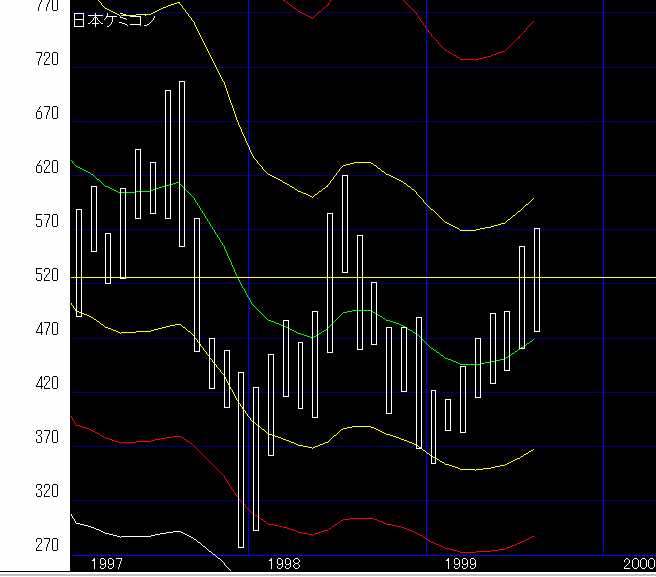Click the candlestick bar dropping lowest near 270
Image resolution: width=656 pixels, height=577 pixels.
[x=241, y=460]
